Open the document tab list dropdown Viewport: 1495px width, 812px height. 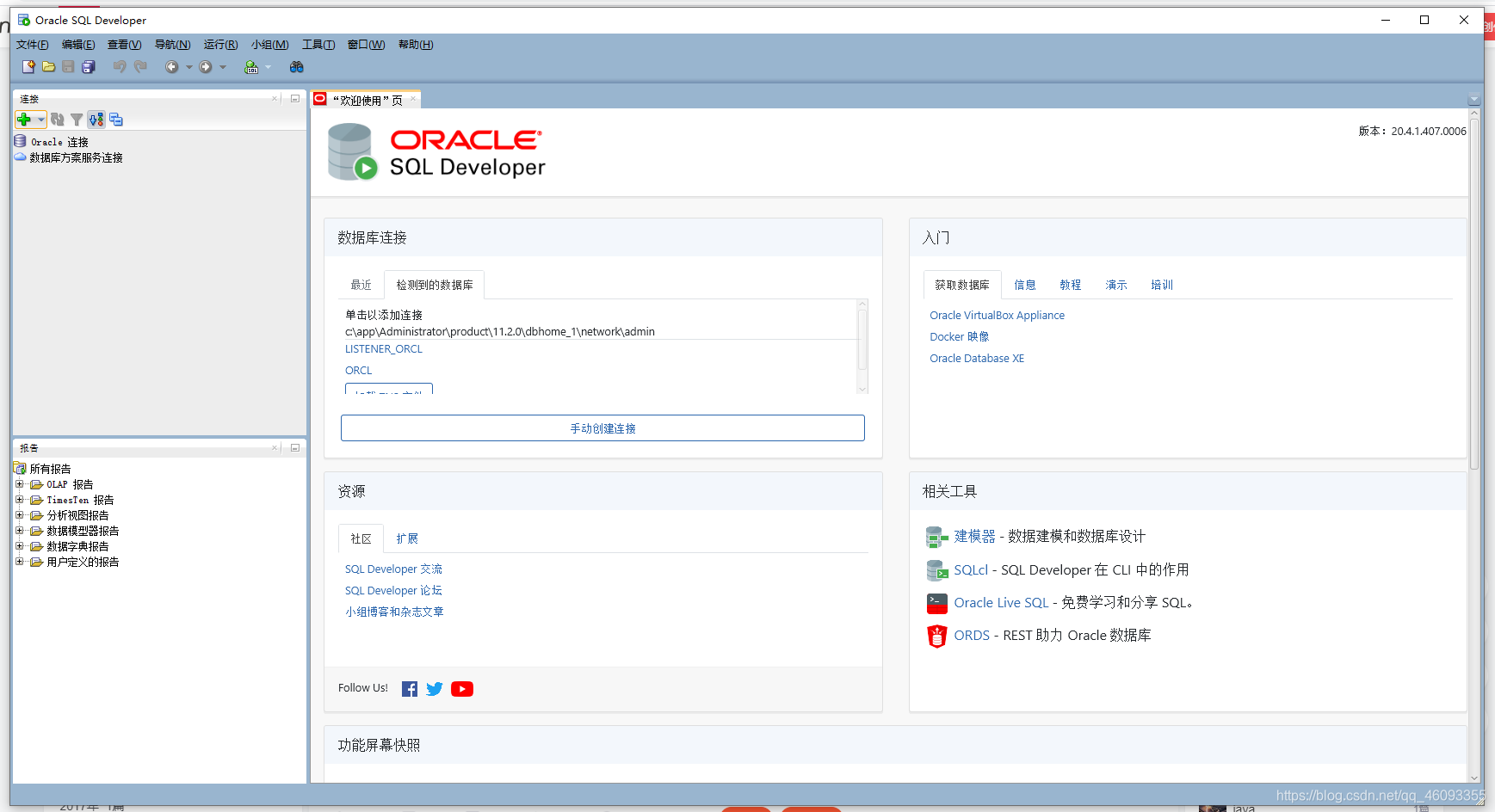pyautogui.click(x=1473, y=99)
